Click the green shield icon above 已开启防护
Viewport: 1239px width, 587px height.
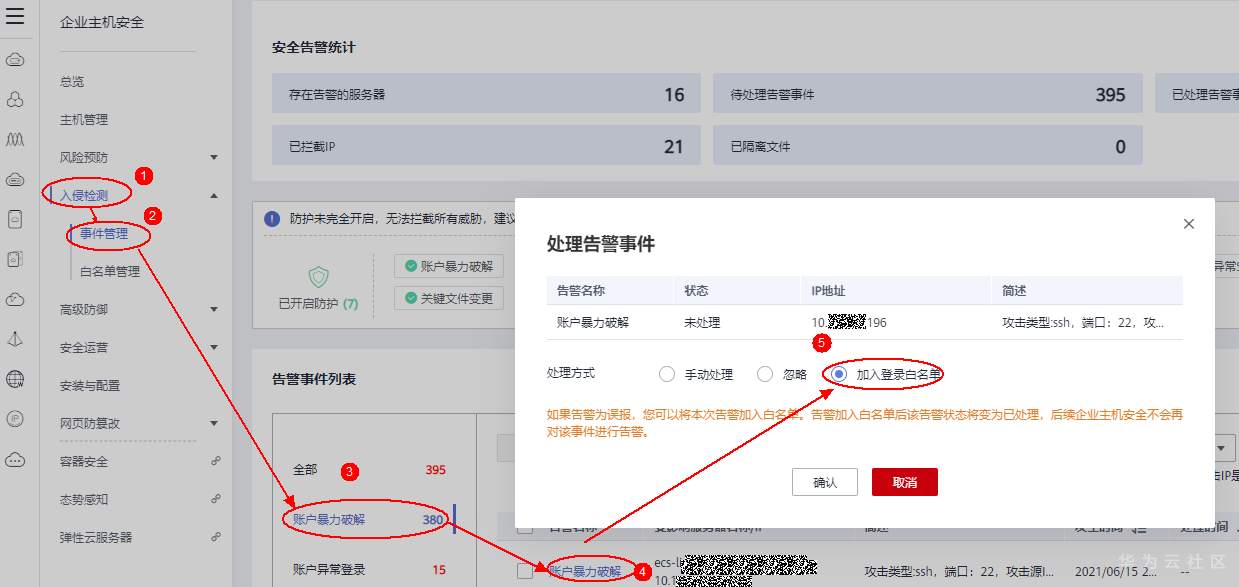point(318,276)
